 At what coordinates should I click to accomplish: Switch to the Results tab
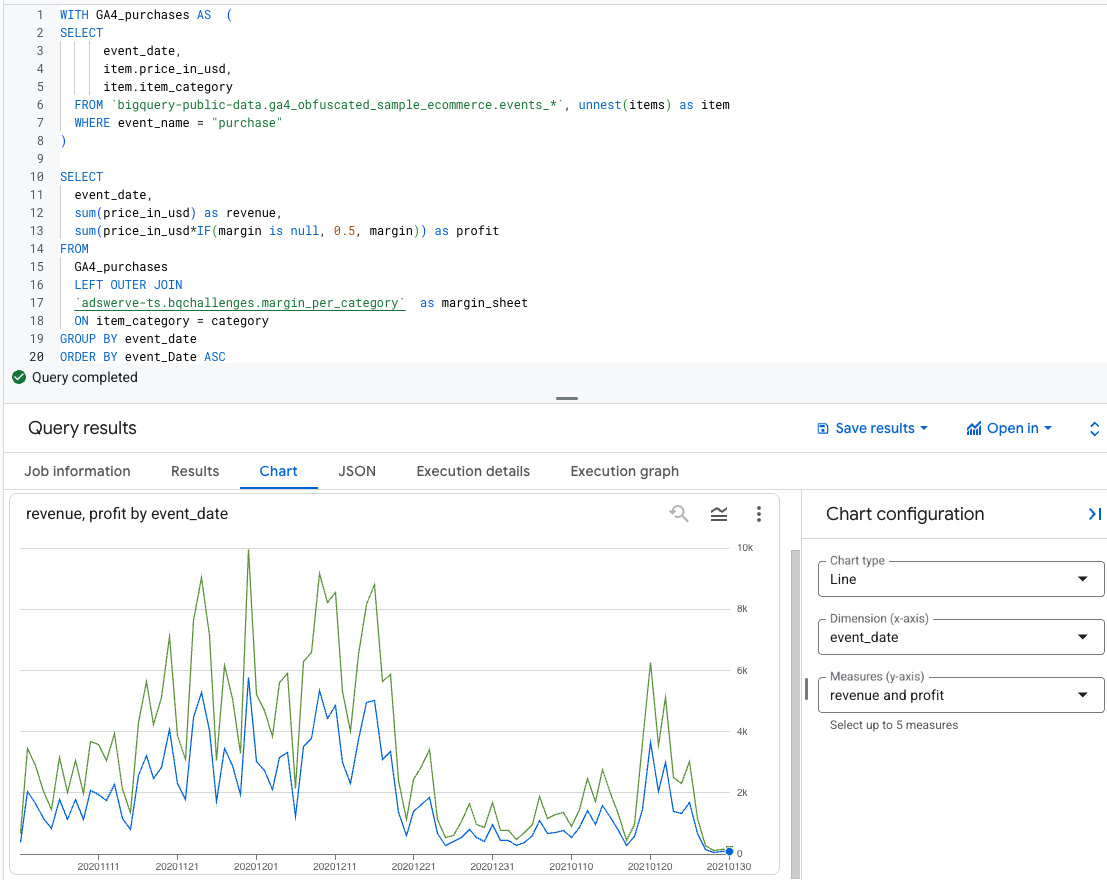195,471
